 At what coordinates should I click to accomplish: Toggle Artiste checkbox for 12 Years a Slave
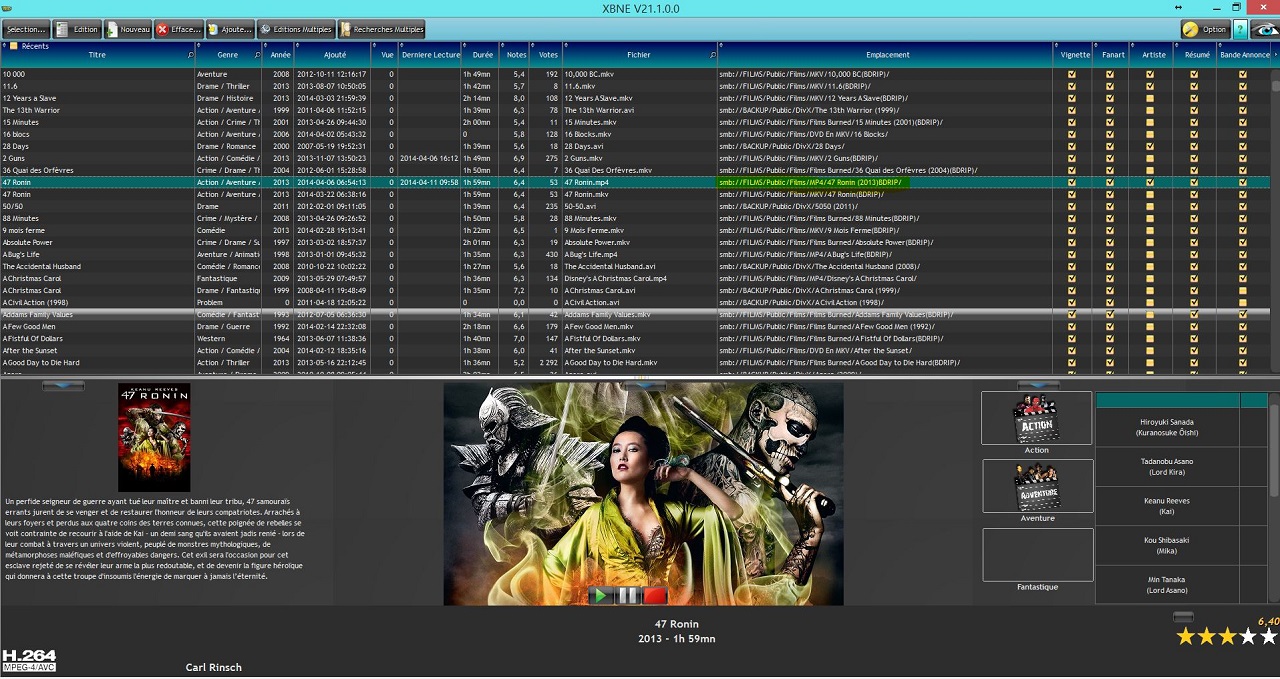tap(1150, 98)
